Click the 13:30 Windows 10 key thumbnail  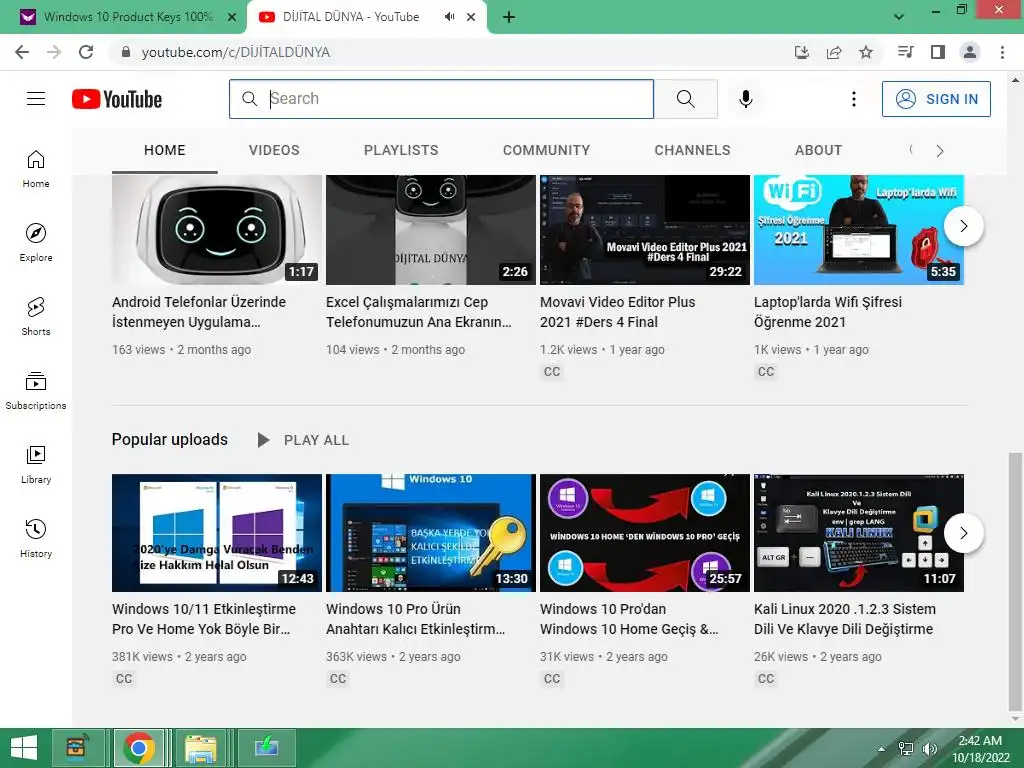[431, 533]
